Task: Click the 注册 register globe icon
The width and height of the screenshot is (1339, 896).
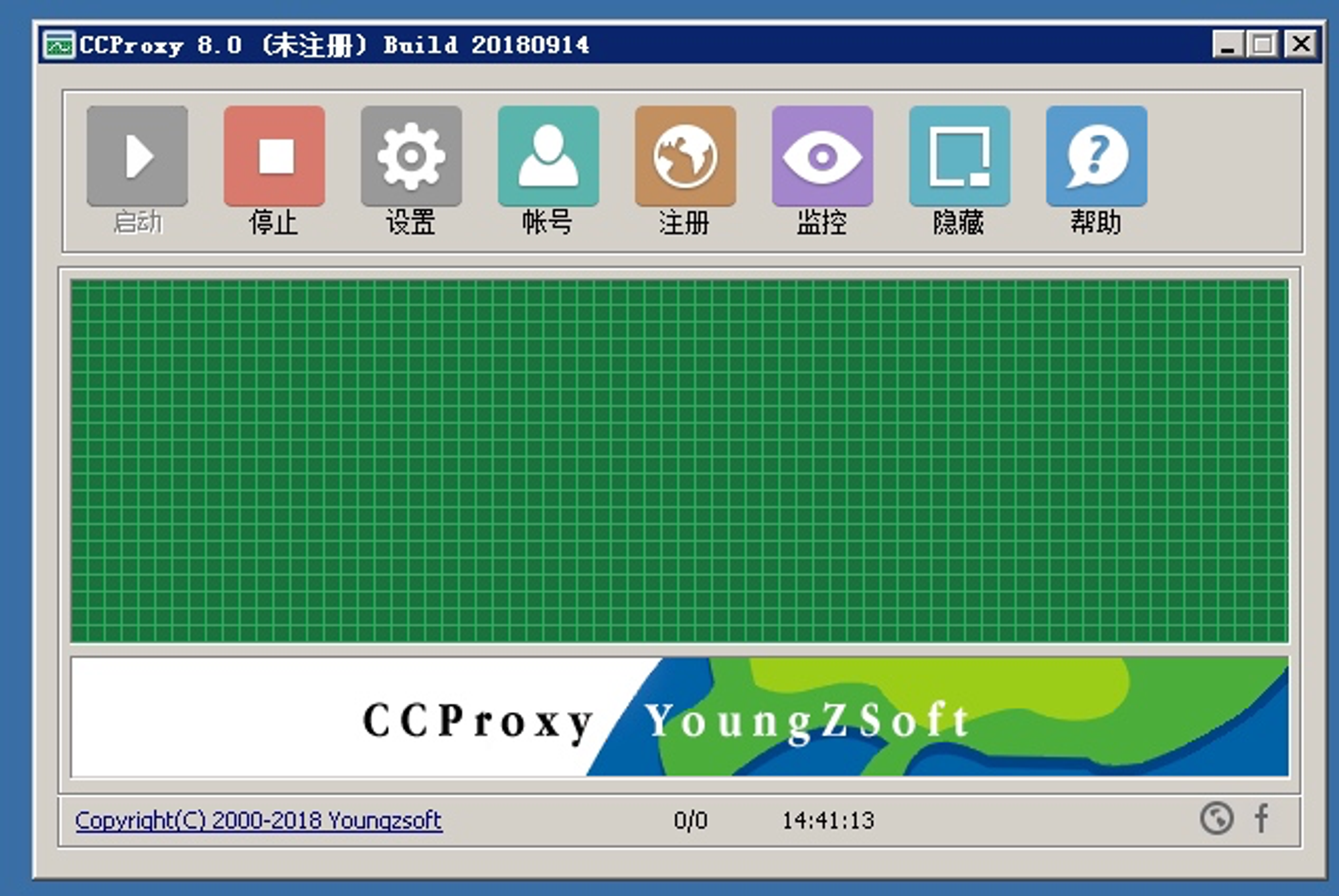Action: 686,156
